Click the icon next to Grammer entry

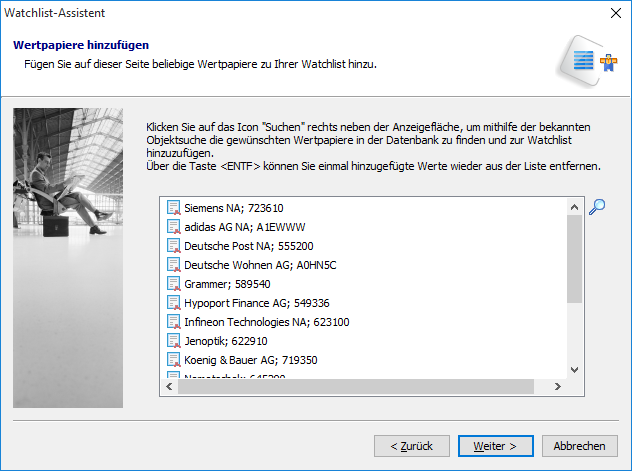[174, 284]
